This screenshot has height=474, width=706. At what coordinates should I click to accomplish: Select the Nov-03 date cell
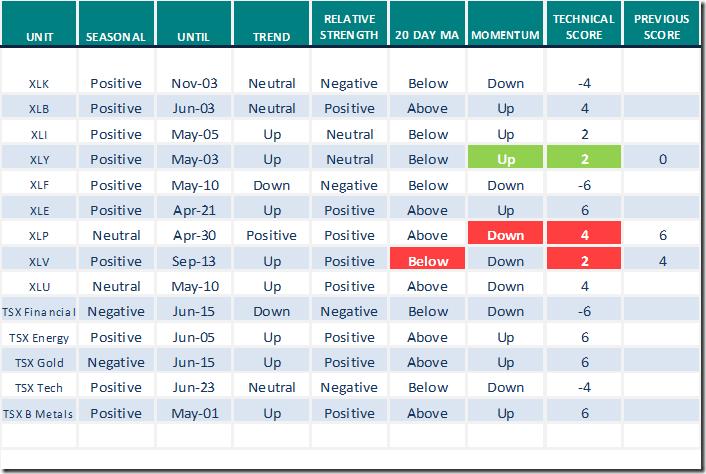point(194,84)
